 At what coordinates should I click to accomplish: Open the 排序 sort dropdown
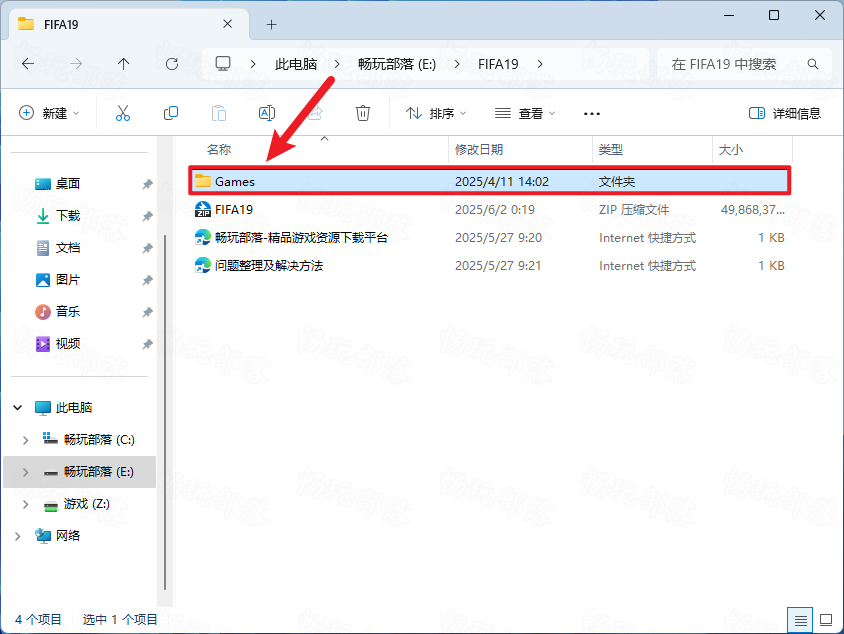(x=435, y=113)
